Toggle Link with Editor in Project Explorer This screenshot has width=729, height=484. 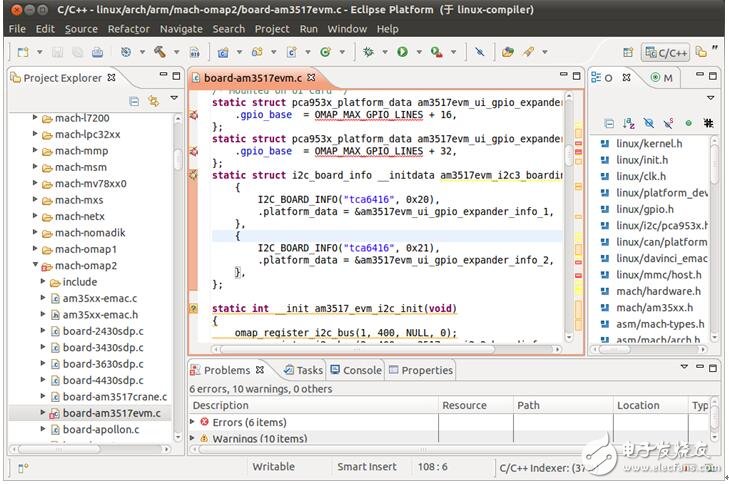[153, 101]
